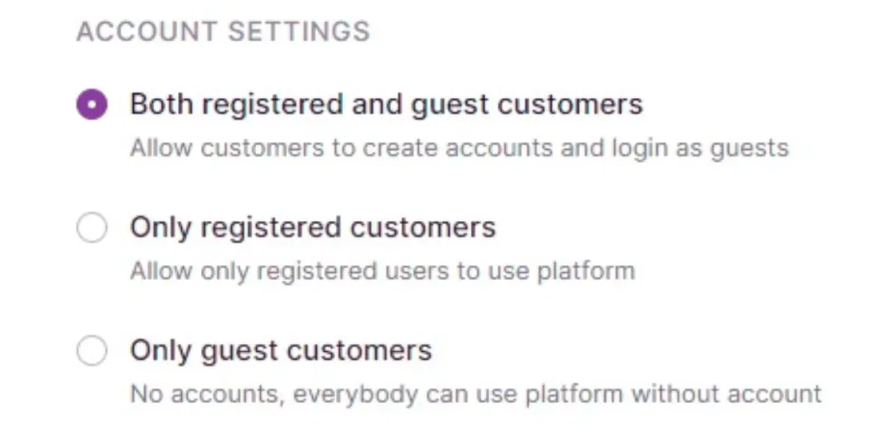The image size is (873, 437).
Task: Choose the middle account settings option
Action: pyautogui.click(x=92, y=229)
